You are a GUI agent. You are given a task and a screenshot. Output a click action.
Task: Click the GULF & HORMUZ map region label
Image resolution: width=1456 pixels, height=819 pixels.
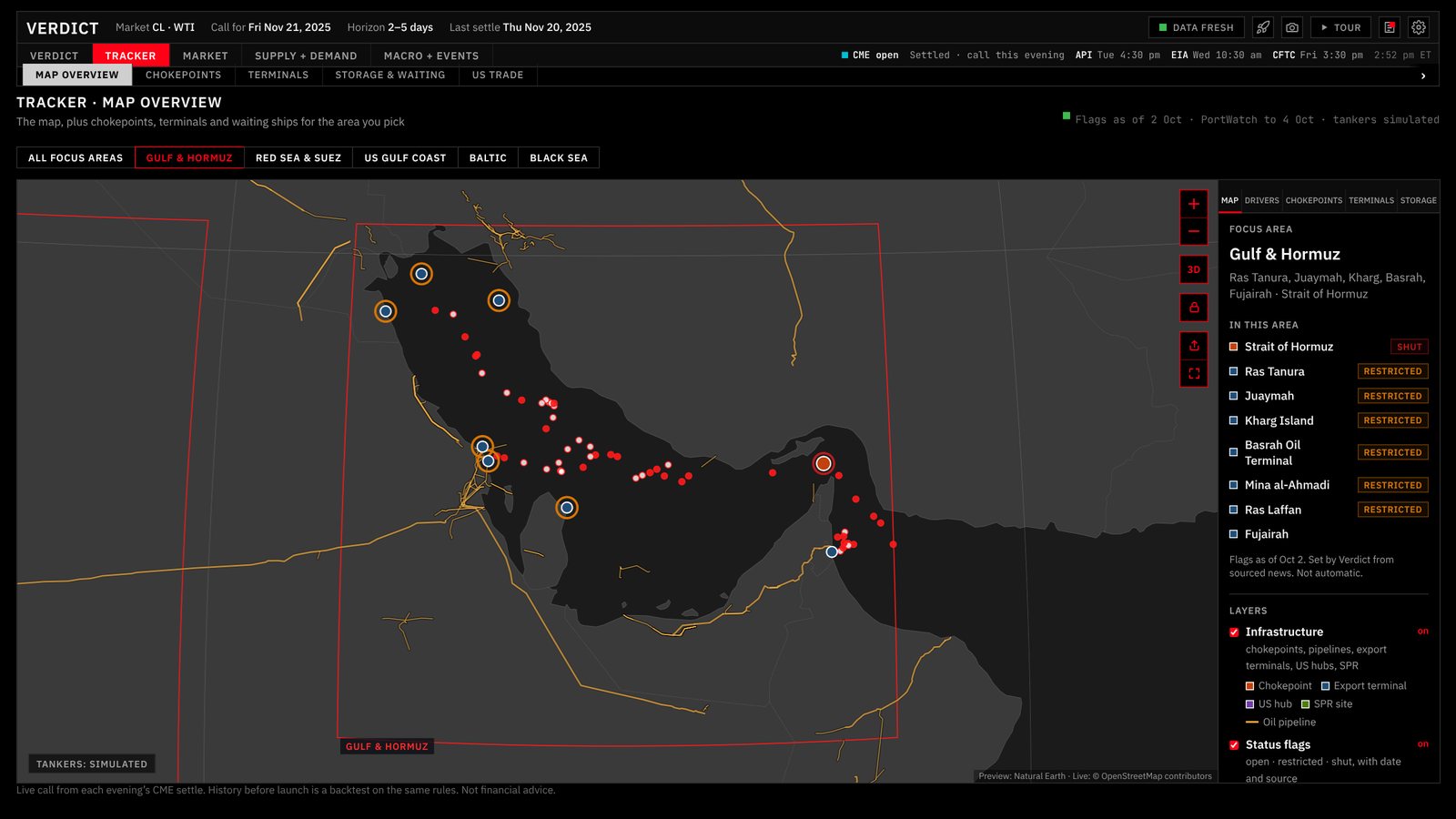tap(387, 746)
